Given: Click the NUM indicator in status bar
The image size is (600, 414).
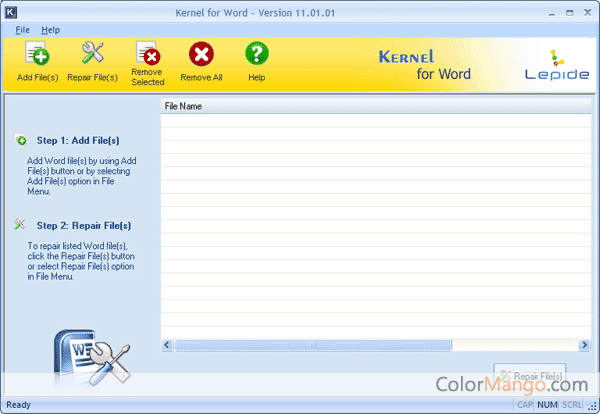Looking at the screenshot, I should tap(547, 404).
